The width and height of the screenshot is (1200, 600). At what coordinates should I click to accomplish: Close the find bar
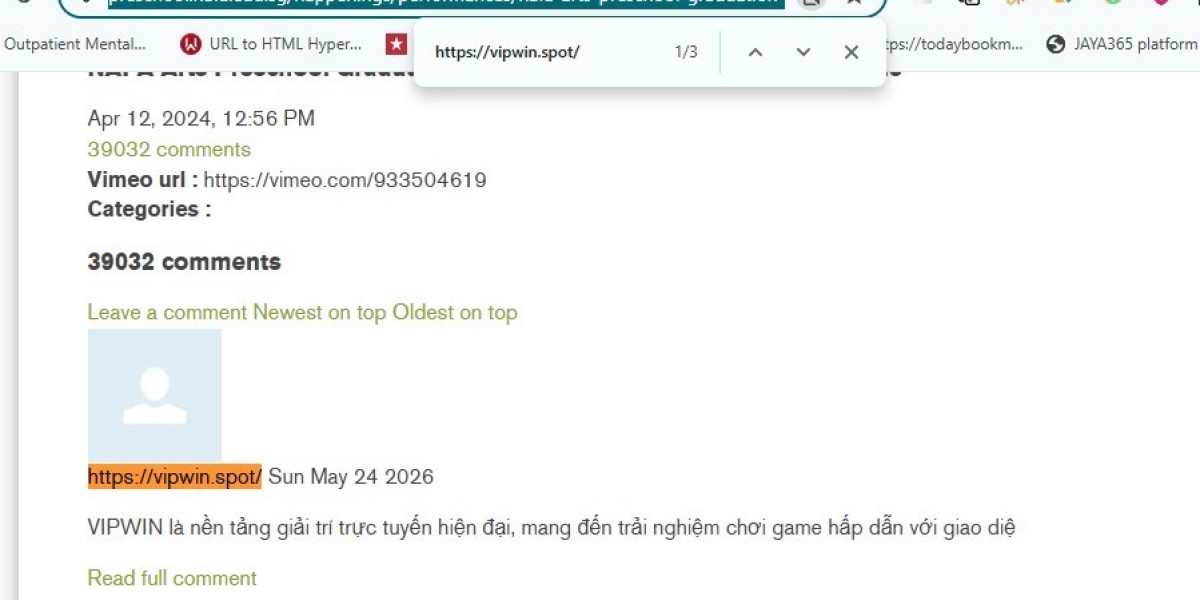tap(851, 52)
